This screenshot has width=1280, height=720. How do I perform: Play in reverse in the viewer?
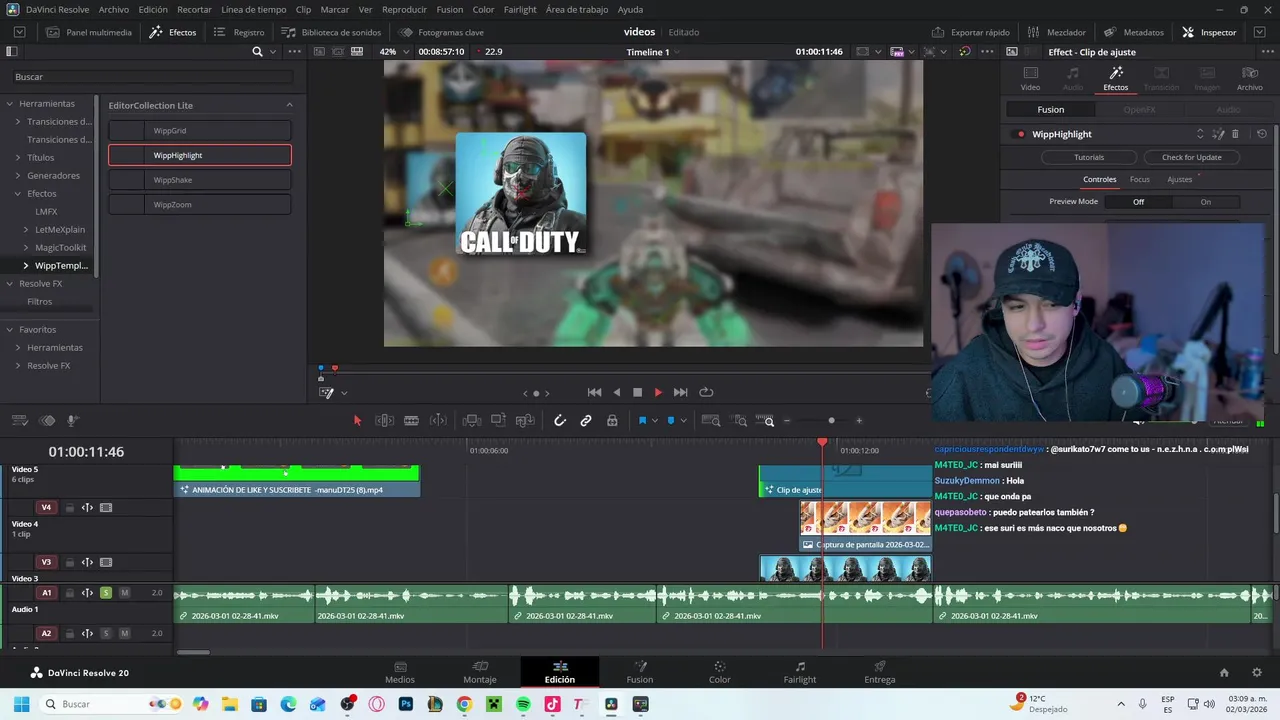(x=616, y=393)
